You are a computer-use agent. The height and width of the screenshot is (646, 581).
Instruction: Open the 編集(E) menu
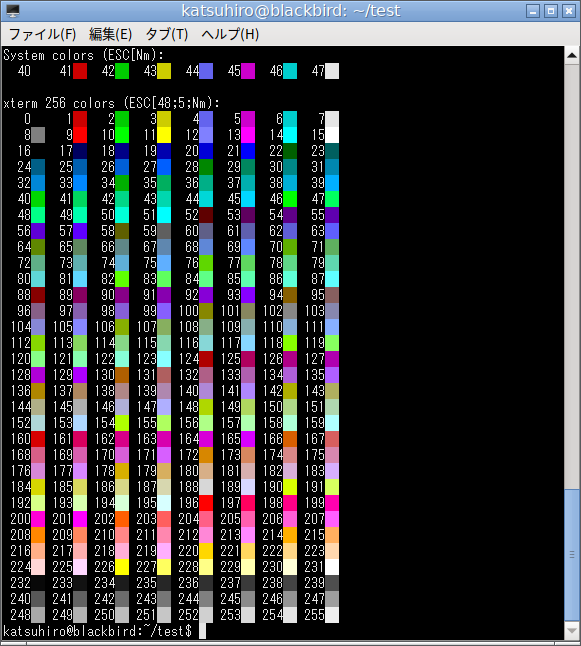click(110, 34)
